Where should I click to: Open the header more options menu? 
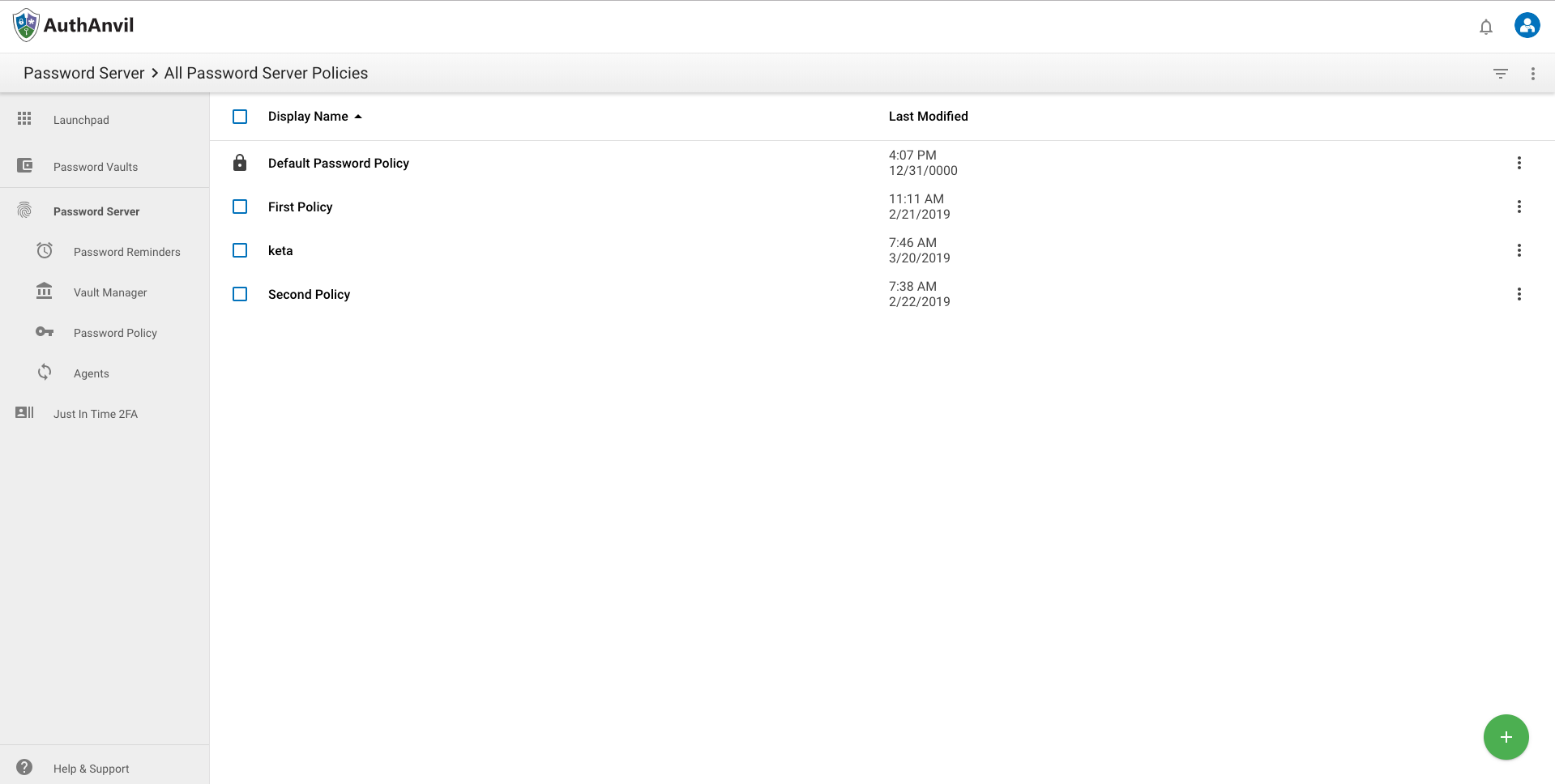click(1532, 74)
